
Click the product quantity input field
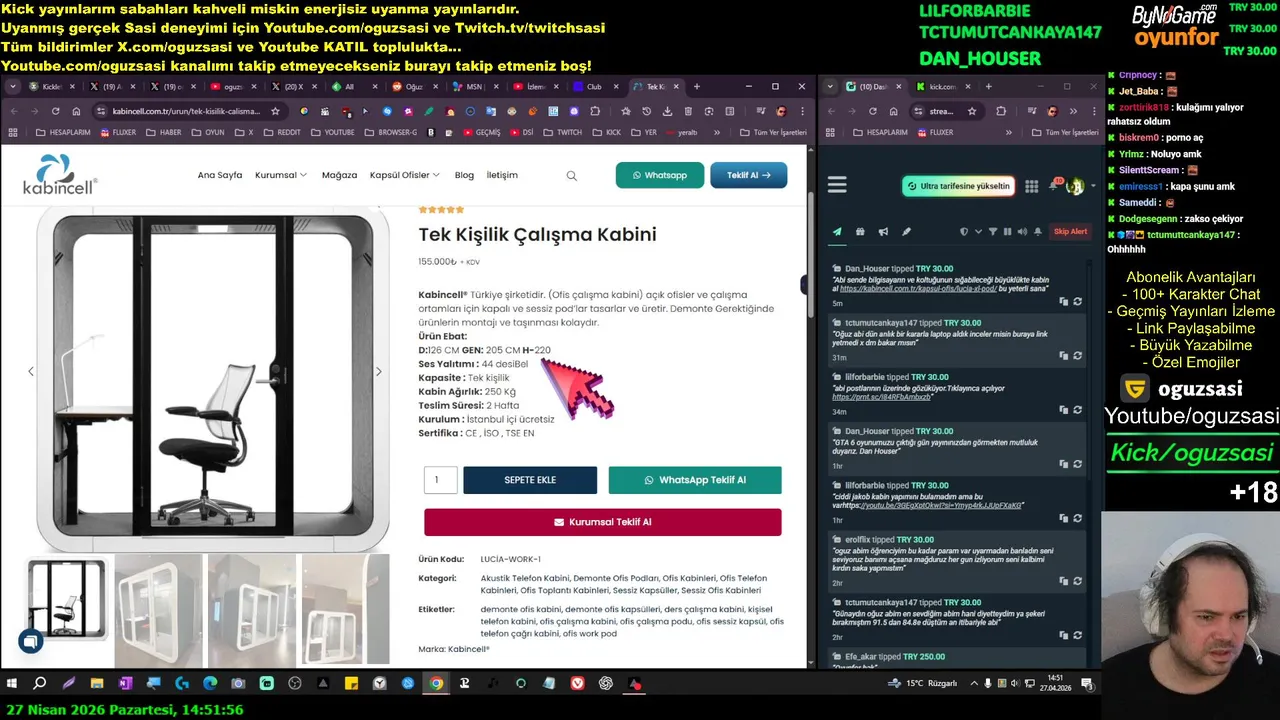[440, 480]
